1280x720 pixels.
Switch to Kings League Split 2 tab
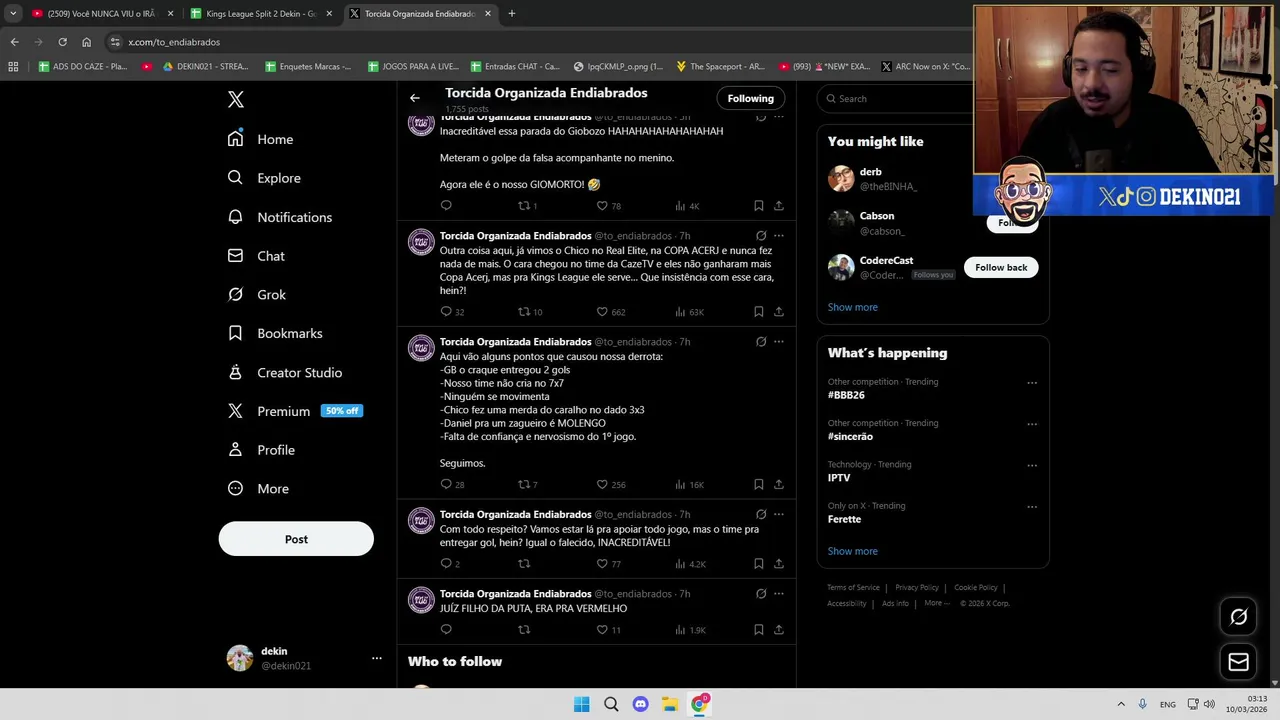[260, 14]
